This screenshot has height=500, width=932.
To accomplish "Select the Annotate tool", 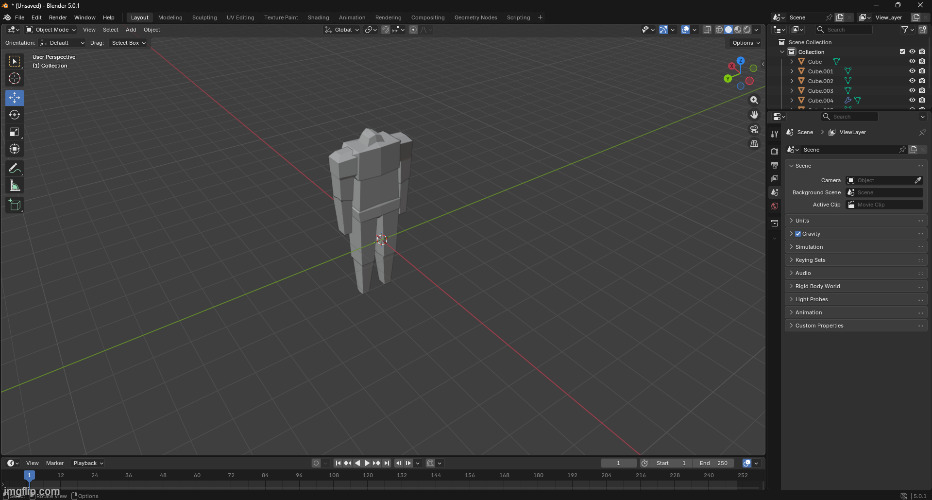I will tap(14, 168).
